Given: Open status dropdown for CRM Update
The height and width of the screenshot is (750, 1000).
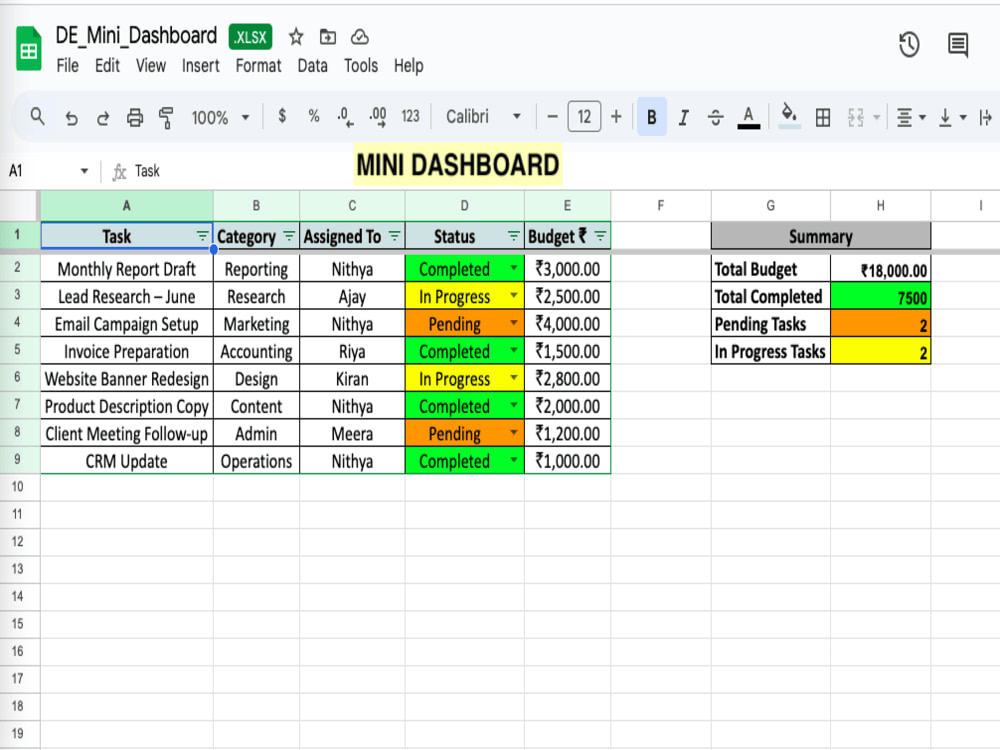Looking at the screenshot, I should point(513,460).
